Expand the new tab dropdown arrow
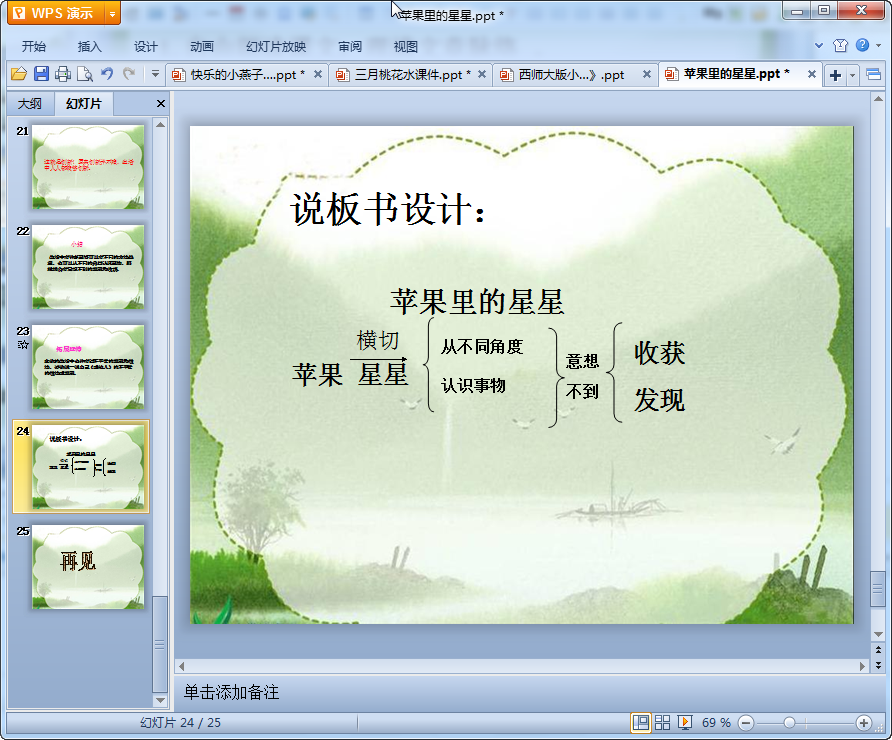 point(852,75)
